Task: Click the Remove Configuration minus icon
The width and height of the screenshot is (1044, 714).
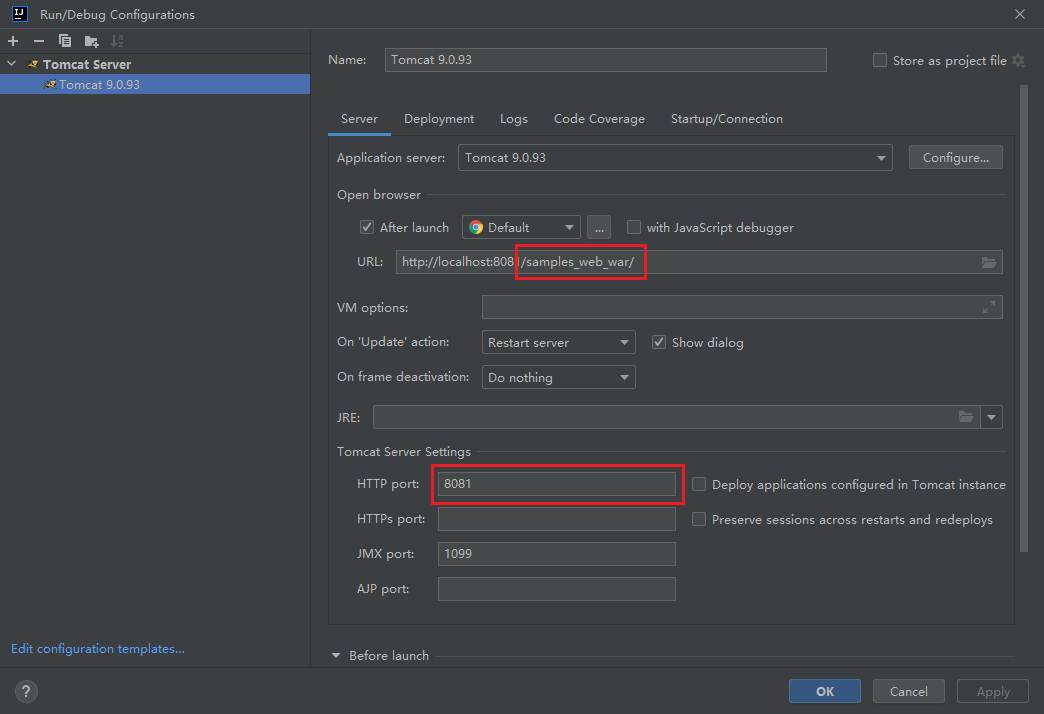Action: [39, 41]
